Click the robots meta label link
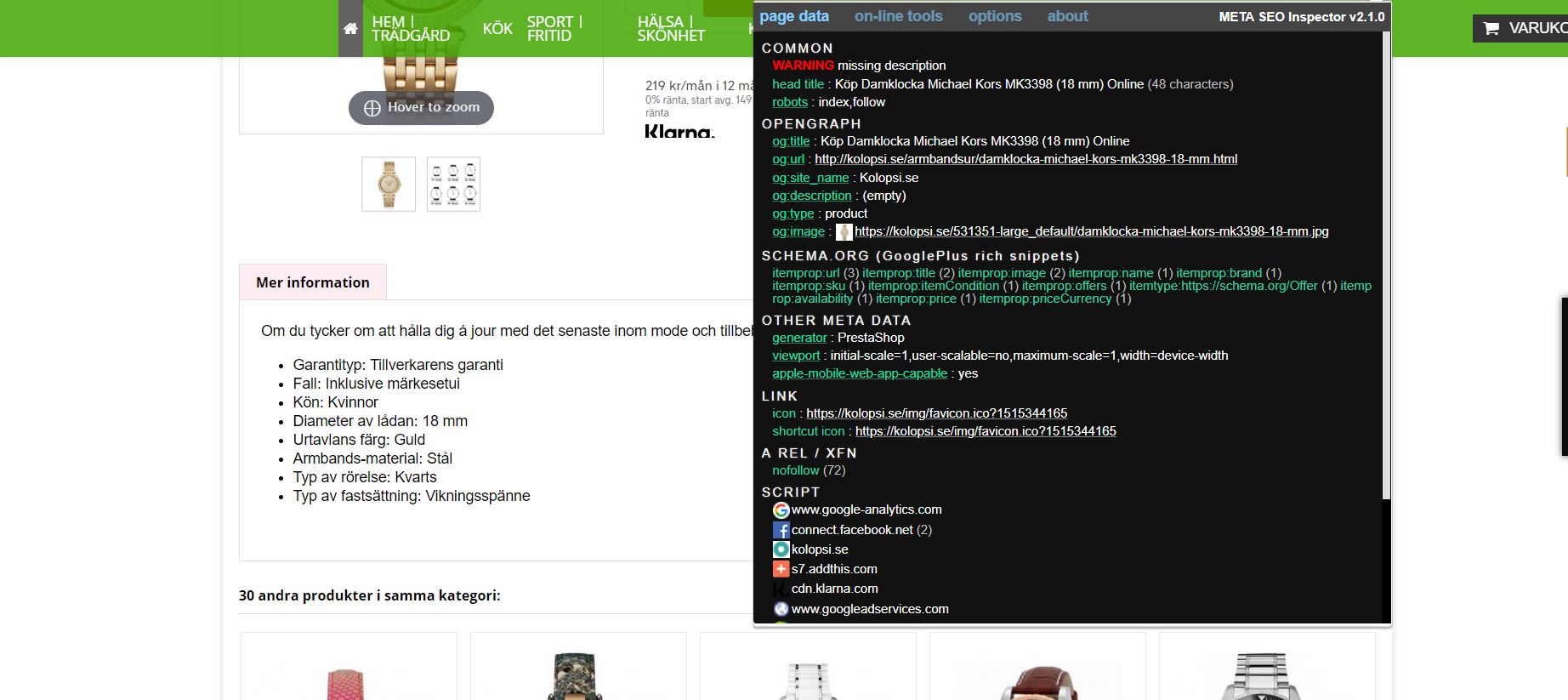The image size is (1568, 700). [x=790, y=102]
